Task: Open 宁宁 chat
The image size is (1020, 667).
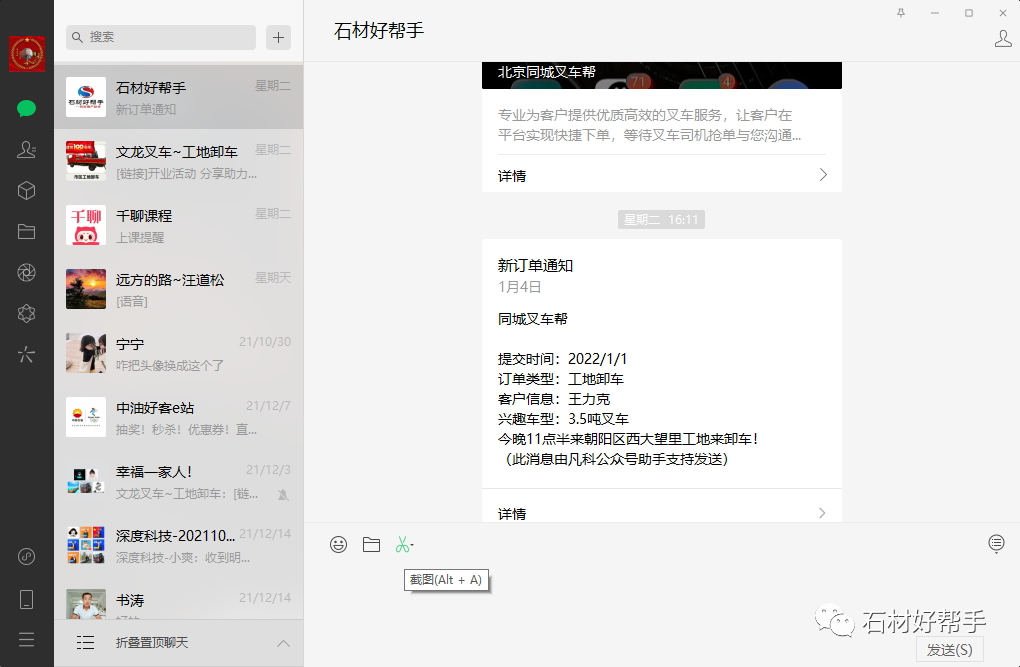Action: tap(179, 353)
